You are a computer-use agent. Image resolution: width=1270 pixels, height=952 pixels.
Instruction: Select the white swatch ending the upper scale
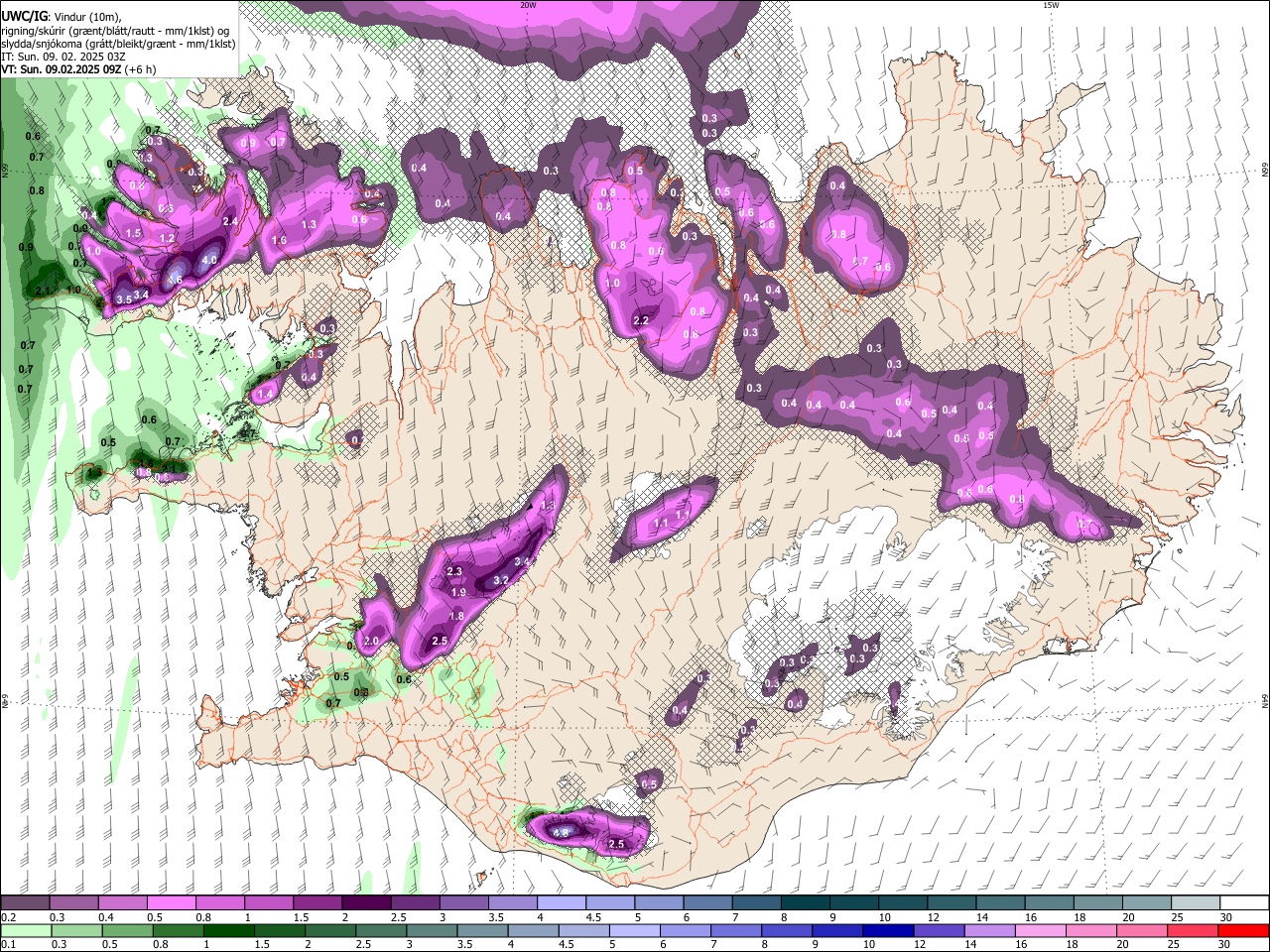click(x=1244, y=903)
